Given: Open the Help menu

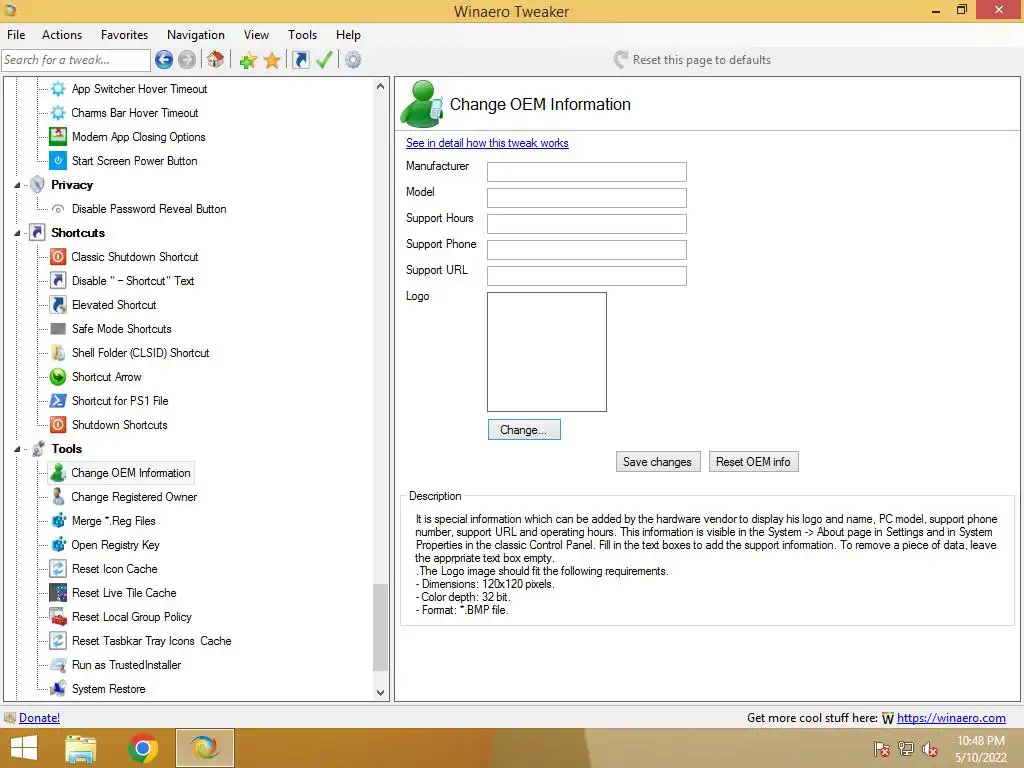Looking at the screenshot, I should pos(348,35).
